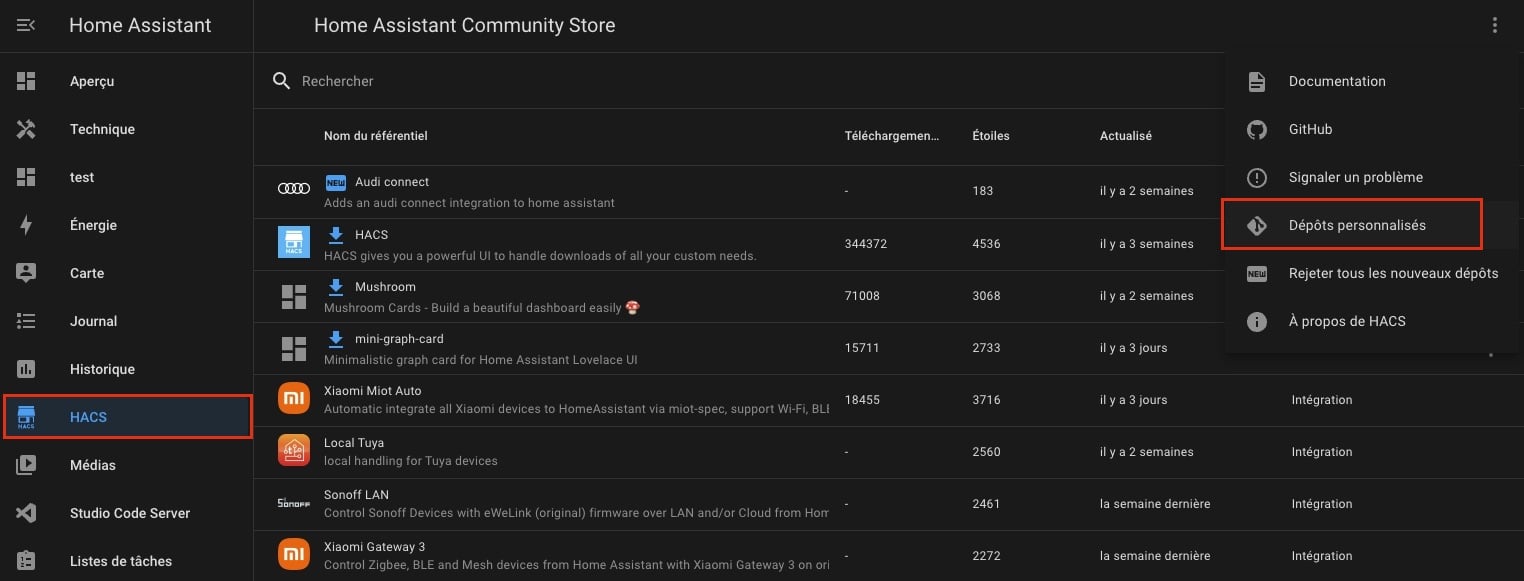Click Intégration in the Local Tuya row
Image resolution: width=1524 pixels, height=581 pixels.
(1322, 452)
